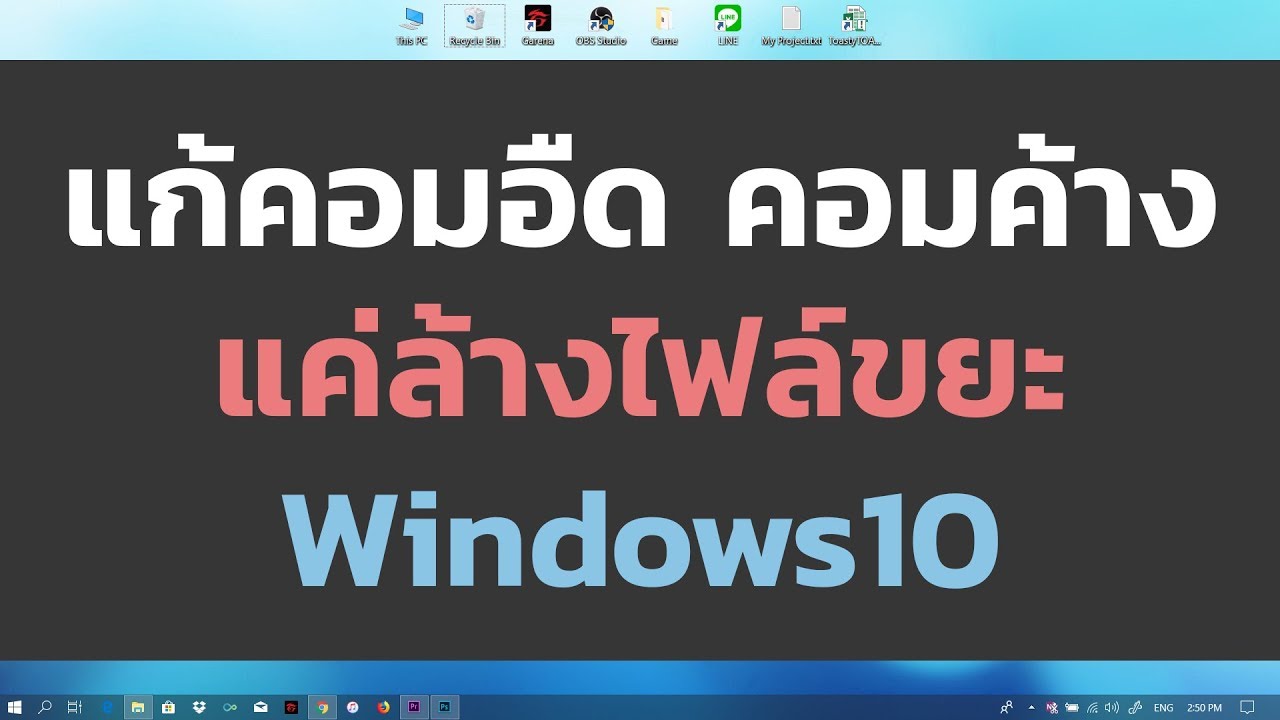Select the My Project.txt file icon
Screen dimensions: 1280x720
(791, 26)
